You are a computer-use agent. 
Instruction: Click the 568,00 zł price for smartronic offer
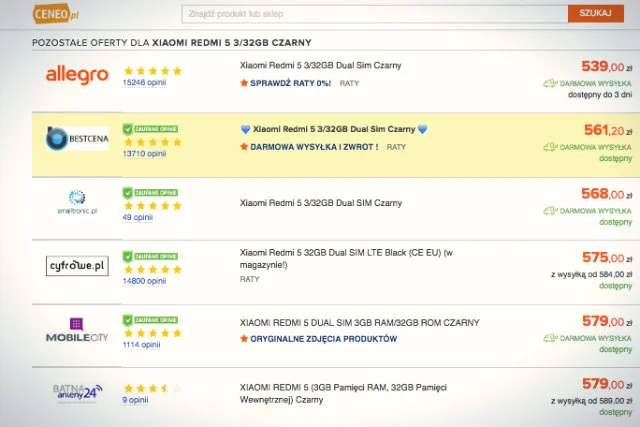(x=607, y=193)
